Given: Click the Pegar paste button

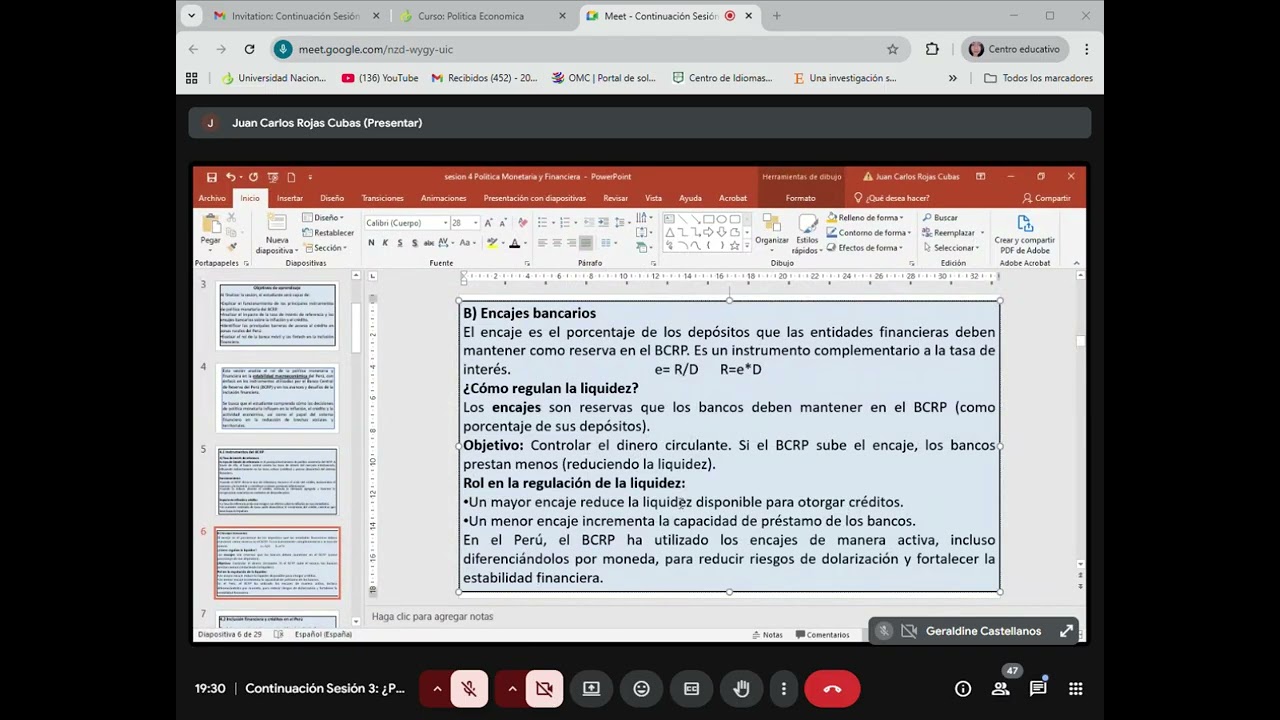Looking at the screenshot, I should 210,233.
